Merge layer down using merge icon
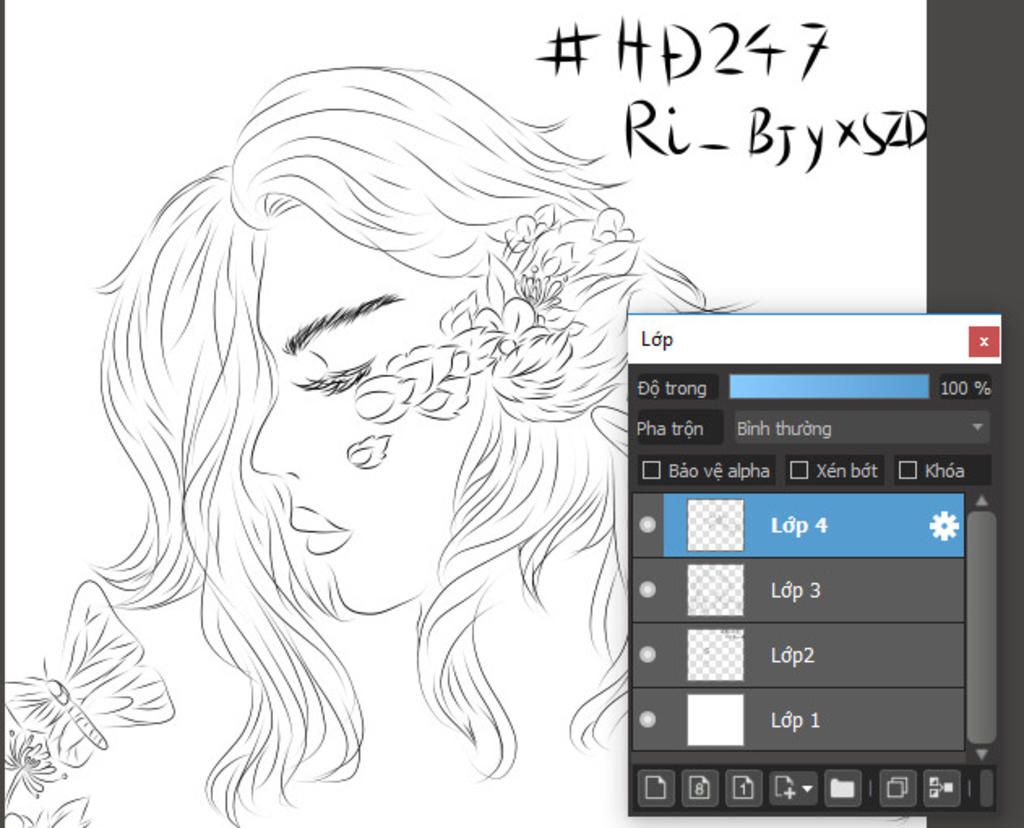 [940, 788]
